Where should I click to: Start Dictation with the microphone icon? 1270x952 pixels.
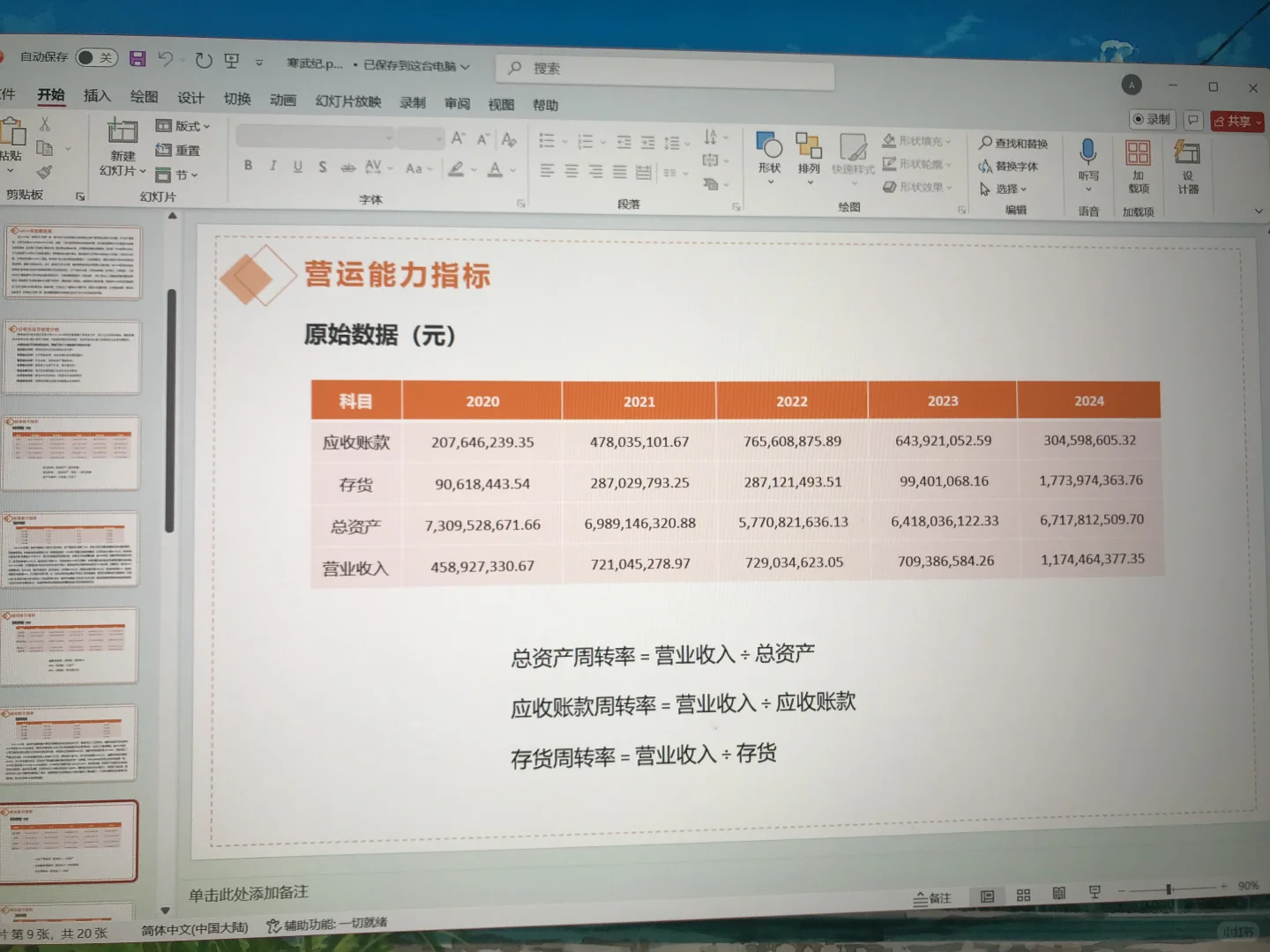[1088, 159]
